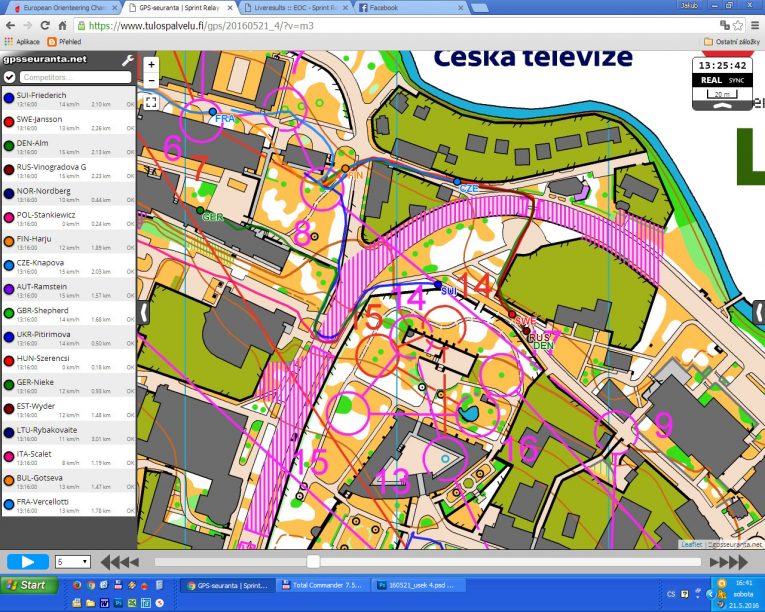
Task: Click the SUI runner marker on map
Action: tap(438, 285)
